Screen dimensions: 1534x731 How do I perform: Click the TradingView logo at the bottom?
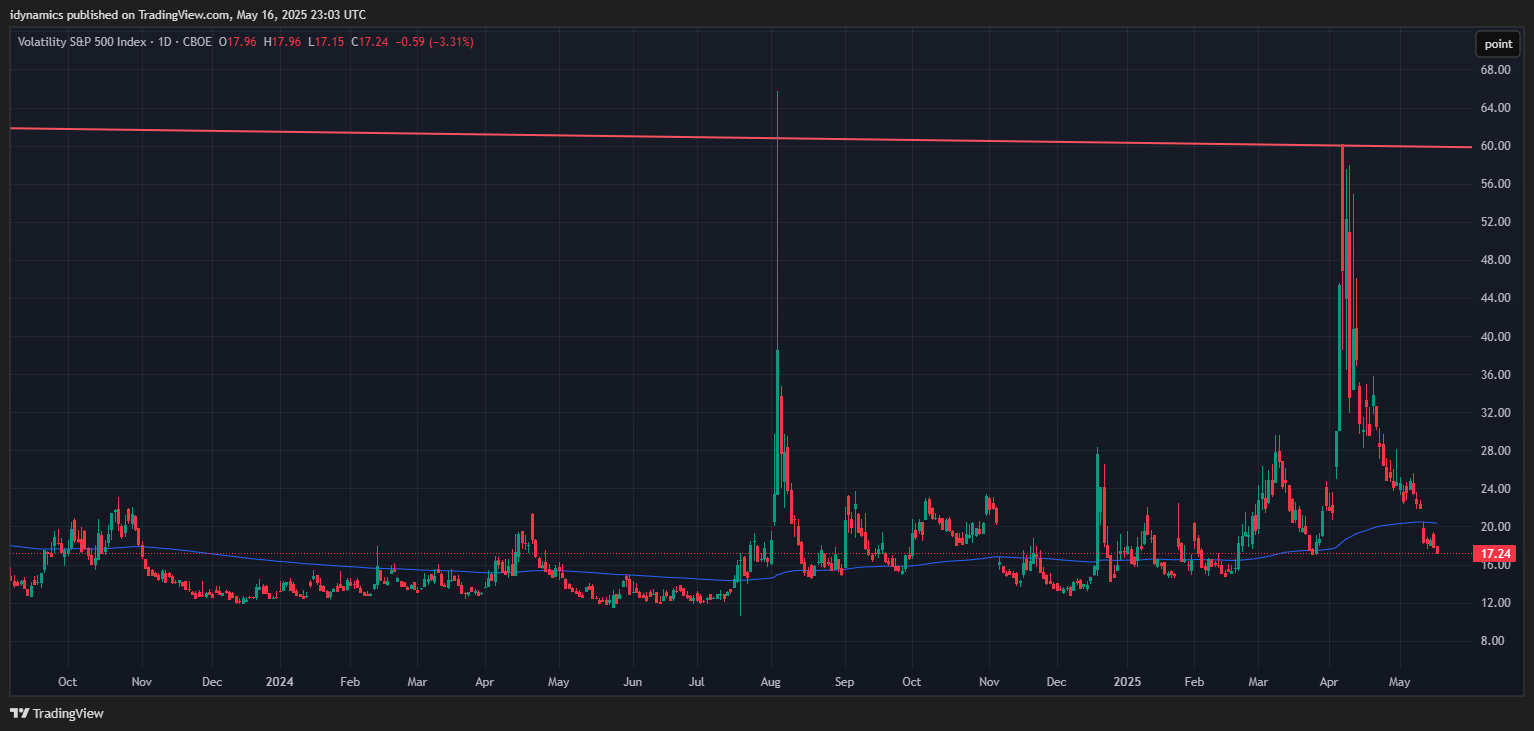click(x=56, y=713)
